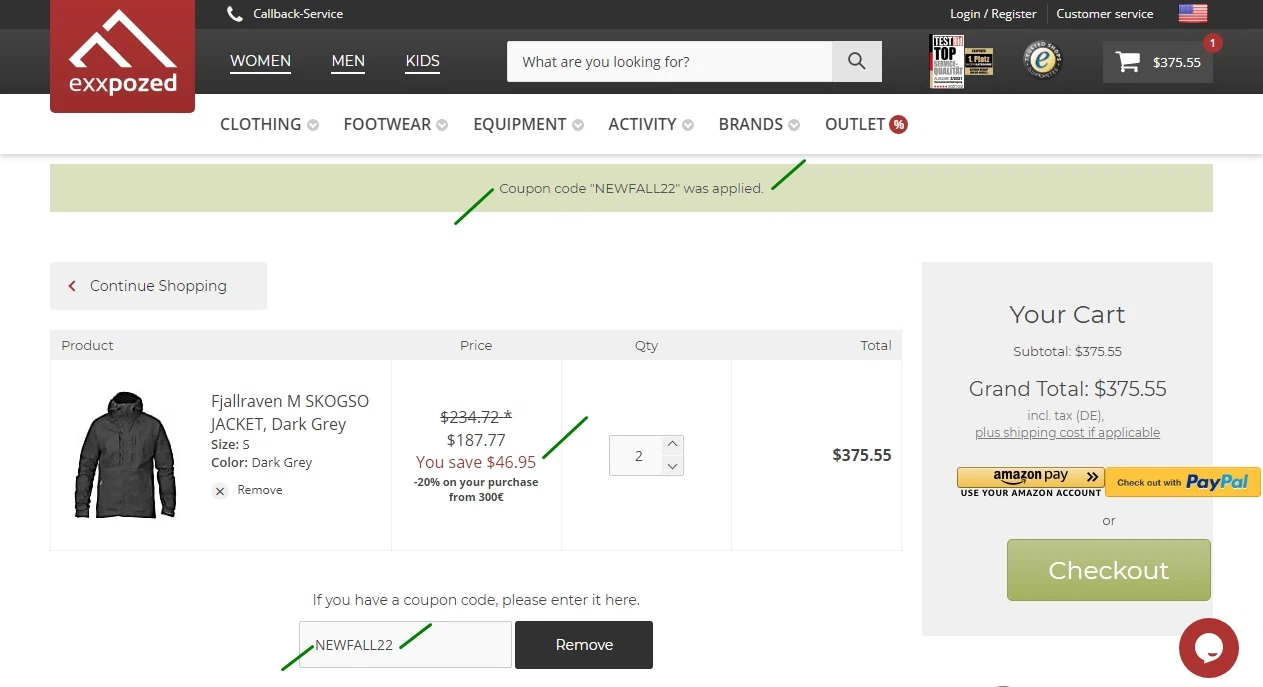Click the $187.77 discounted price
The image size is (1263, 687).
click(476, 440)
